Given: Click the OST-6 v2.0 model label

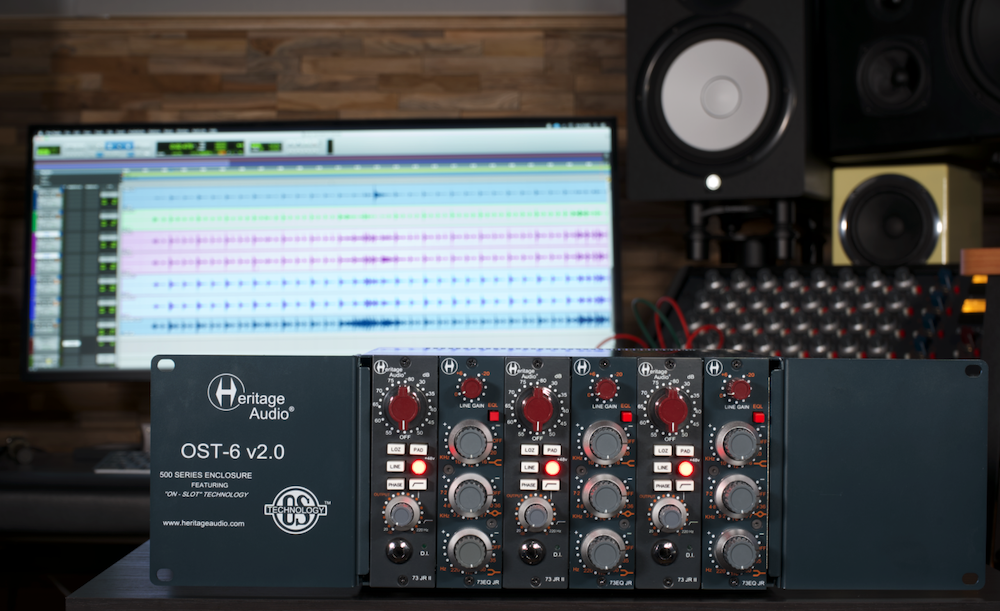Looking at the screenshot, I should pos(233,452).
